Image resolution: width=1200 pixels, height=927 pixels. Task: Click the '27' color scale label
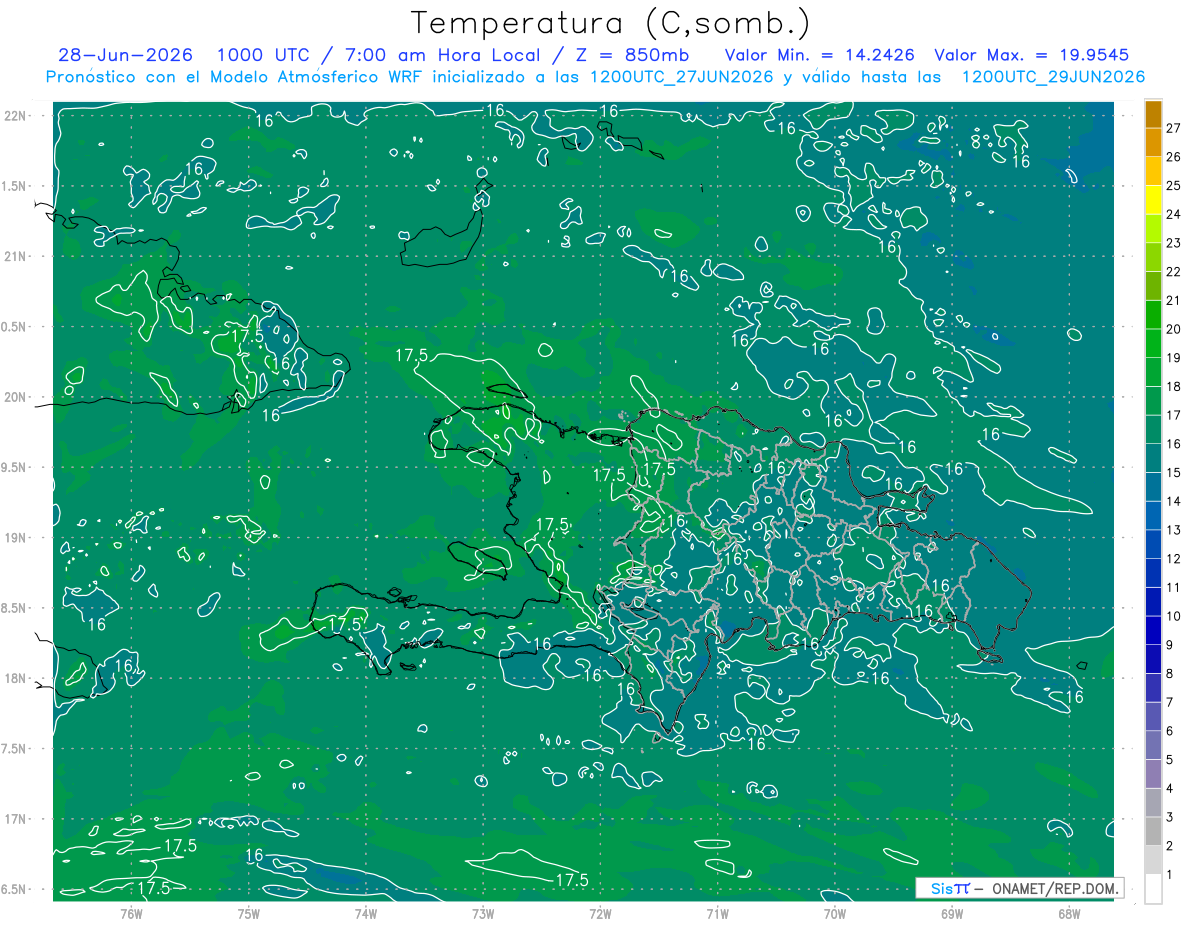coord(1174,128)
